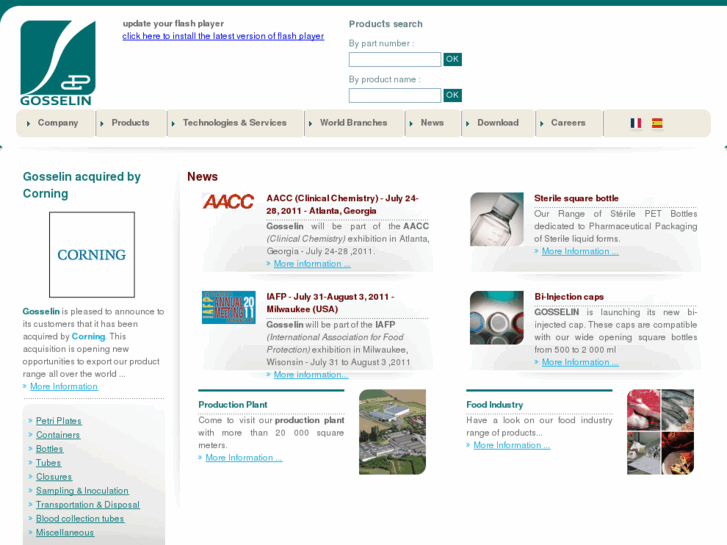Switch site language to Spanish flag
This screenshot has width=727, height=545.
(657, 123)
